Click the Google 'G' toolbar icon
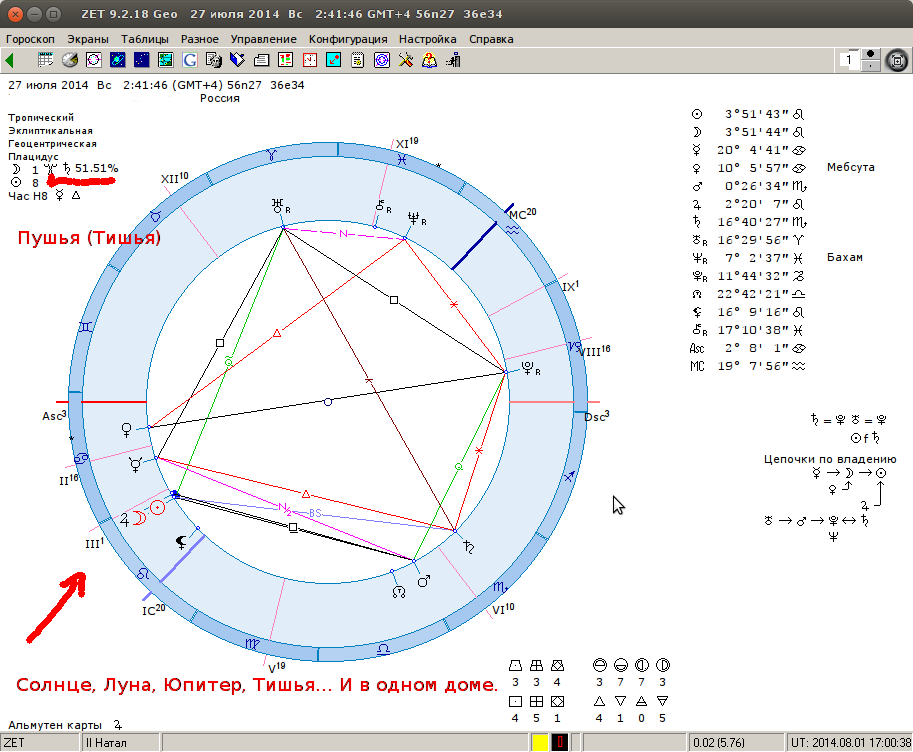The height and width of the screenshot is (752, 913). pos(189,60)
